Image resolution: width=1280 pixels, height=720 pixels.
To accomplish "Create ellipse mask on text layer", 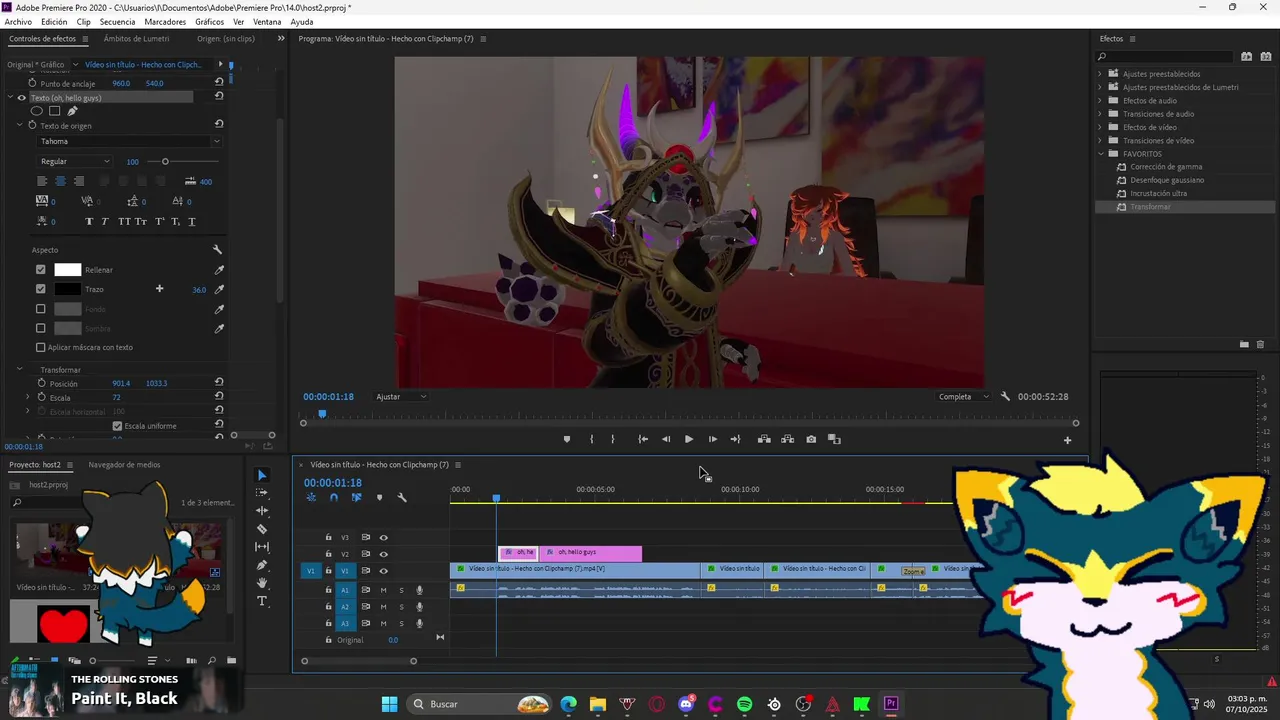I will coord(38,111).
